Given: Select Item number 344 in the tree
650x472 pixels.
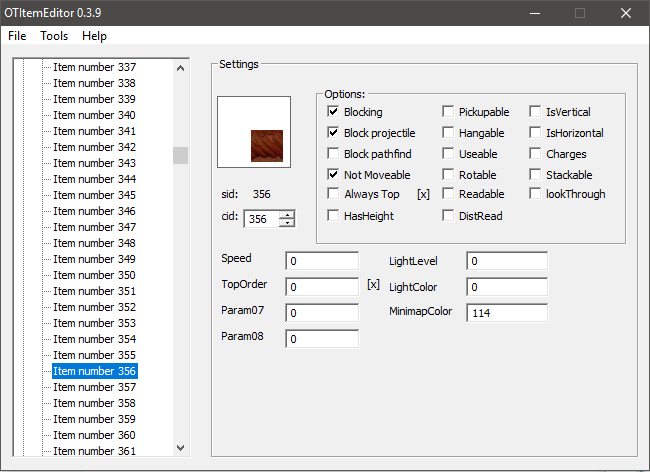Looking at the screenshot, I should pos(95,179).
